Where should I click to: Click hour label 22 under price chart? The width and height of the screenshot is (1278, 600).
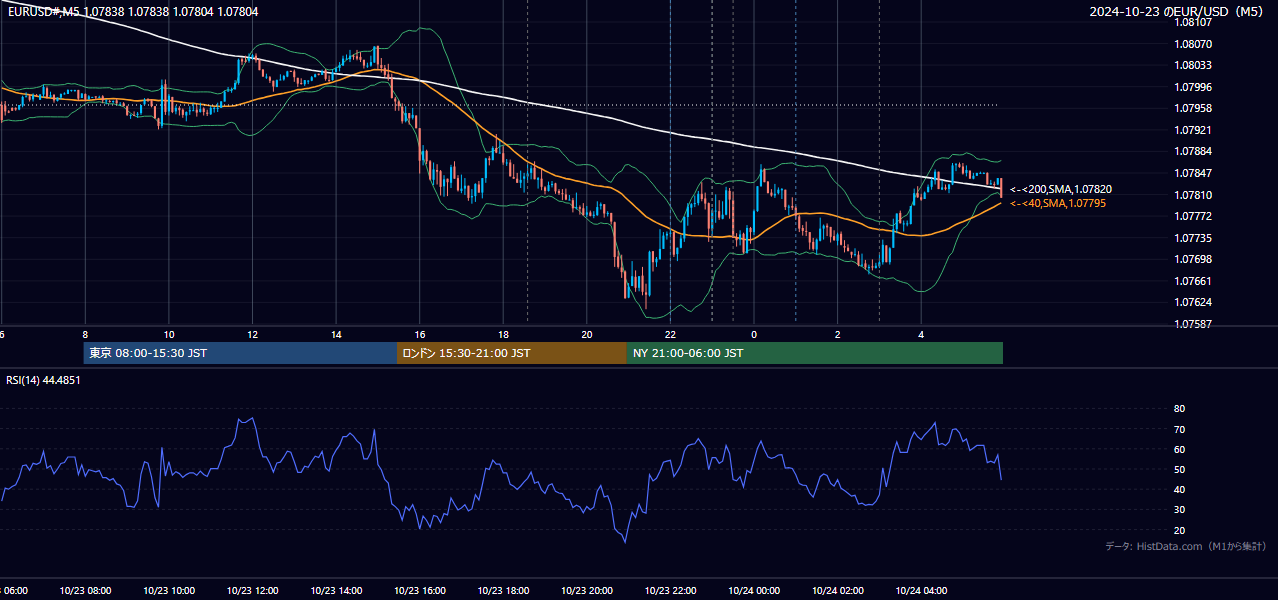670,334
